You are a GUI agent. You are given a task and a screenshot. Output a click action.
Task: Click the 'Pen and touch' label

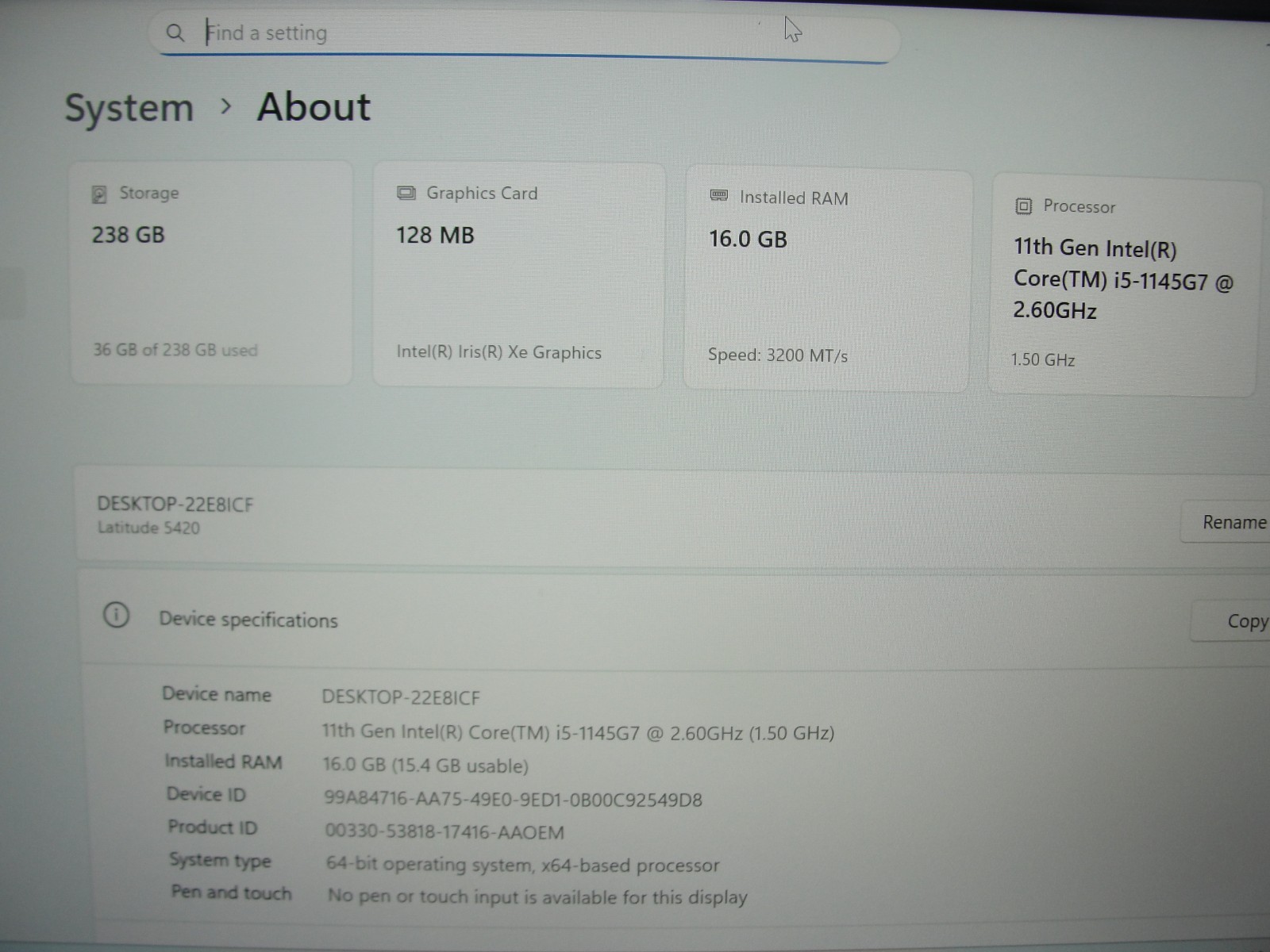tap(231, 892)
